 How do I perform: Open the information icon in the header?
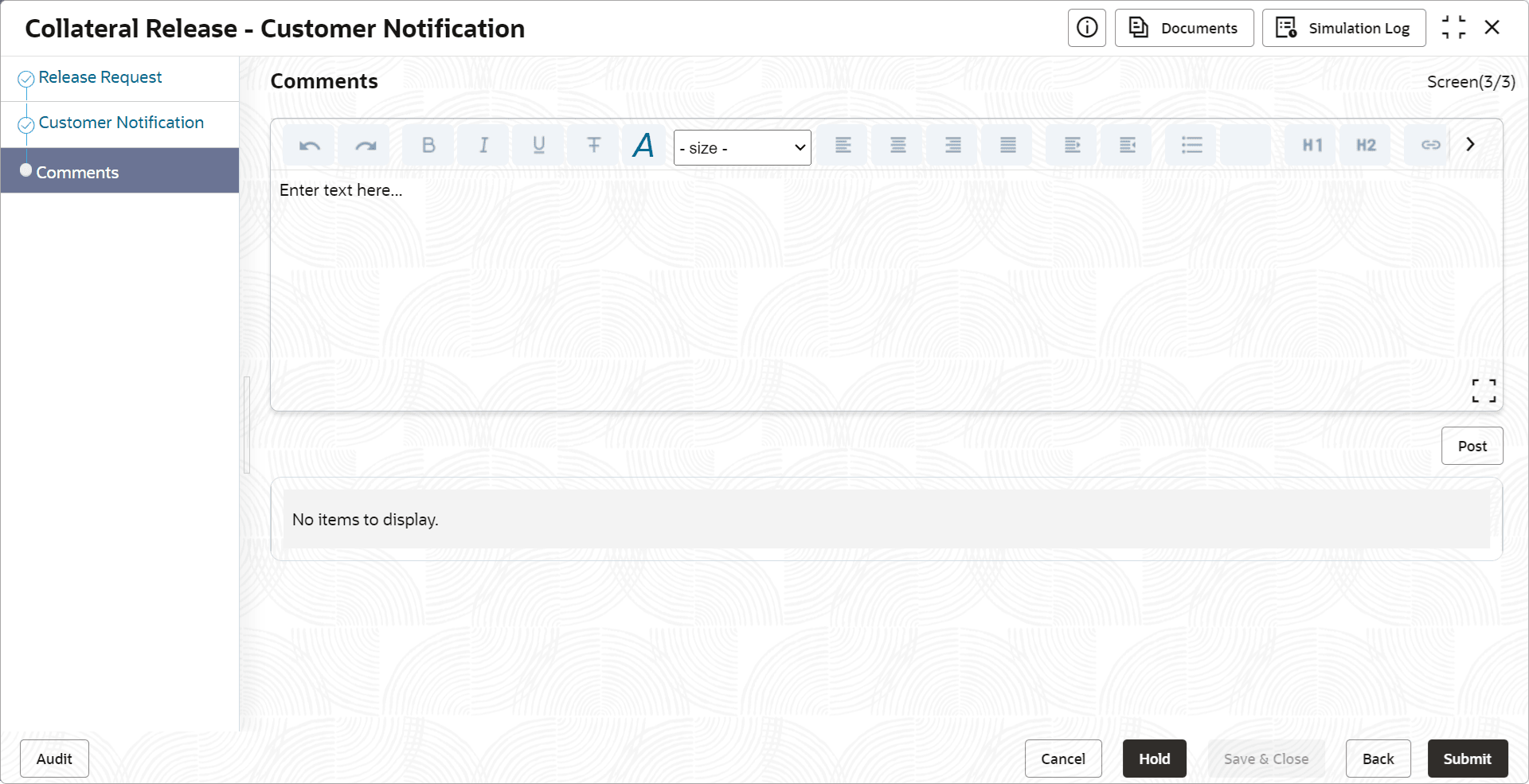coord(1087,28)
